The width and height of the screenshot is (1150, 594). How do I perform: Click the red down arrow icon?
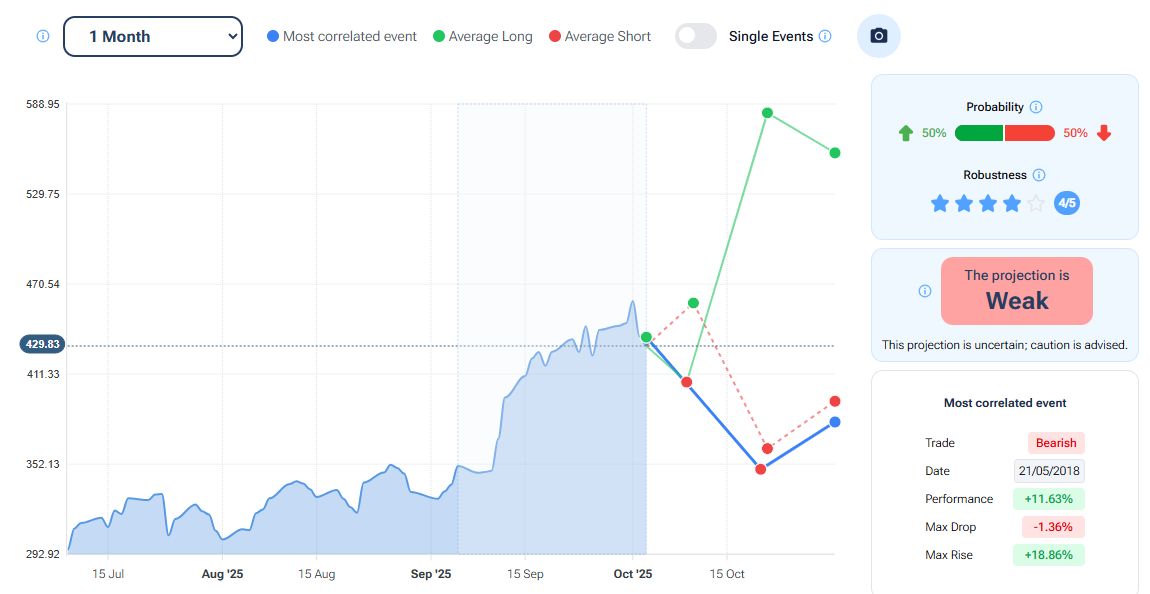tap(1104, 133)
